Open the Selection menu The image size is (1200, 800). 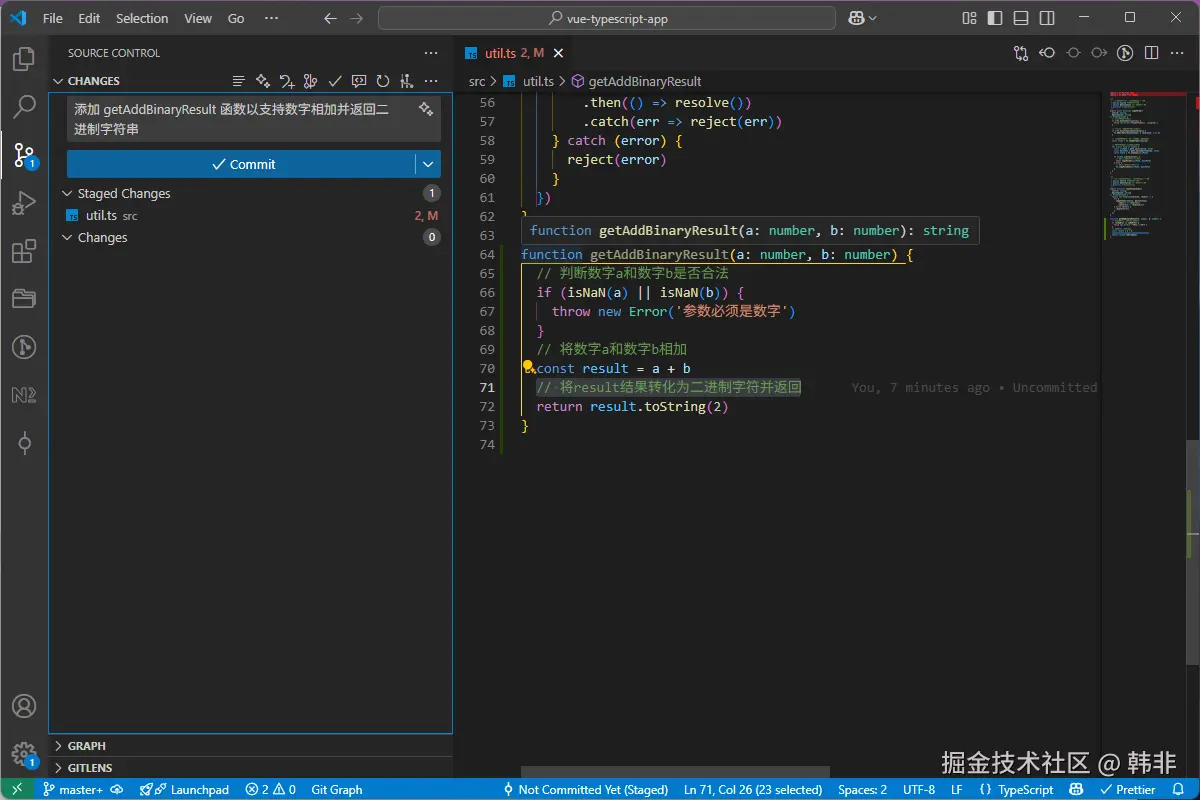142,18
